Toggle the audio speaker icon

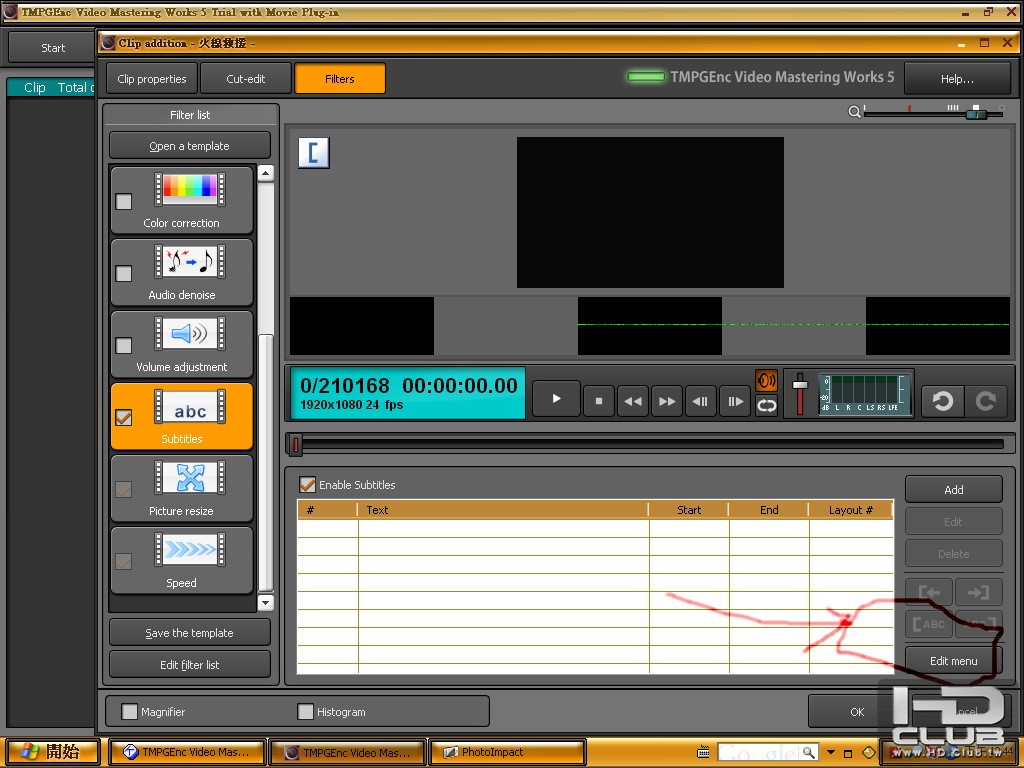pos(767,381)
